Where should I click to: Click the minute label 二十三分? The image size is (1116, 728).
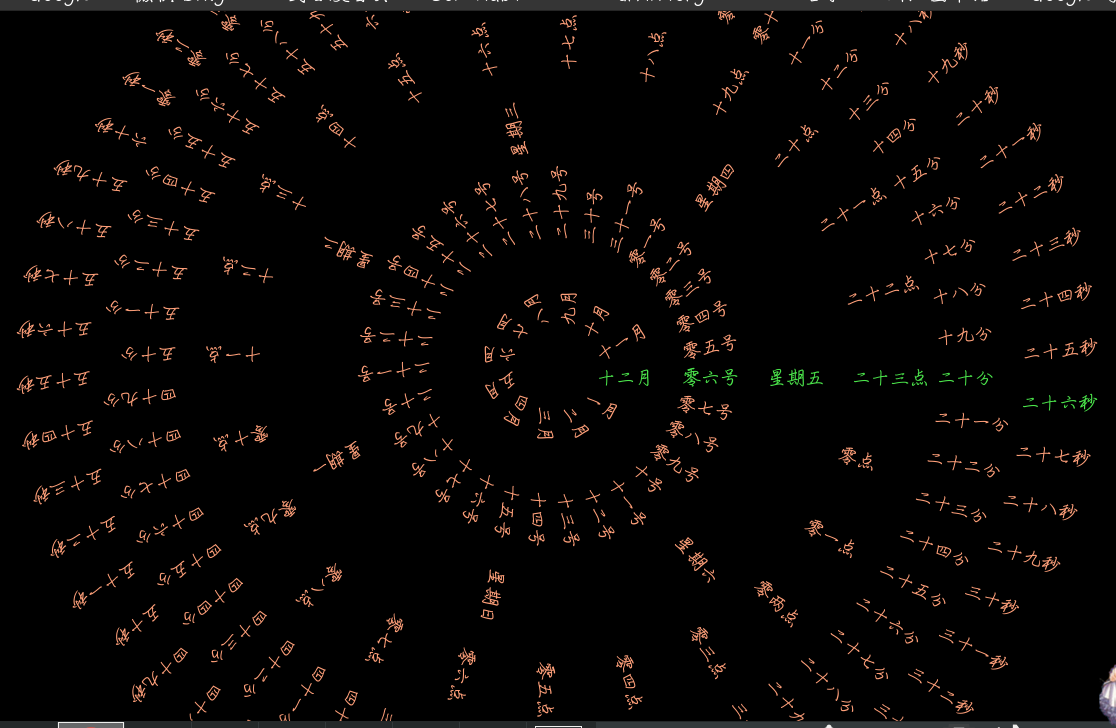point(951,507)
